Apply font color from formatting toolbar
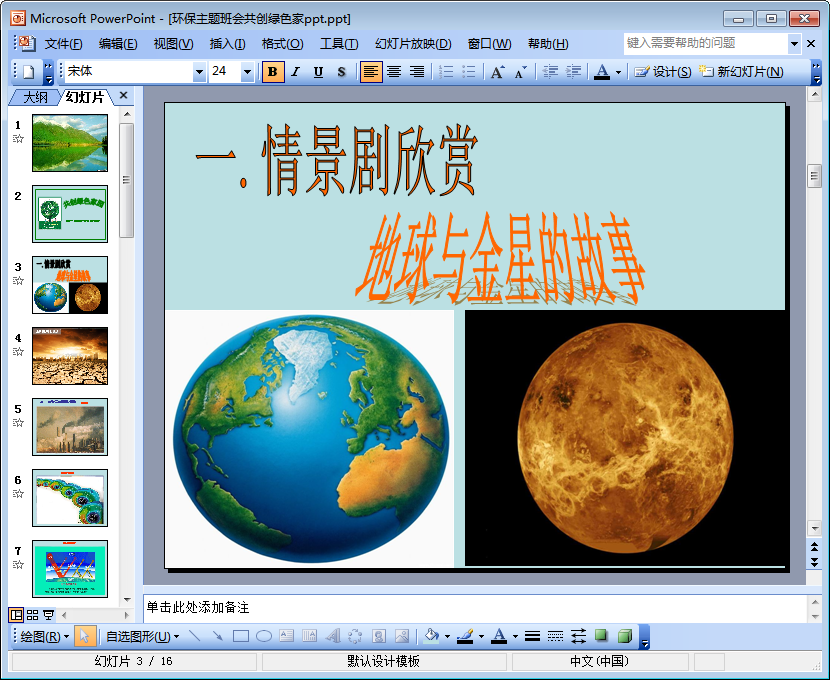Image resolution: width=830 pixels, height=680 pixels. [x=602, y=72]
